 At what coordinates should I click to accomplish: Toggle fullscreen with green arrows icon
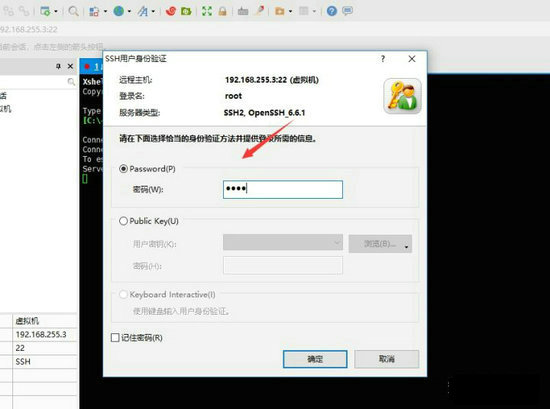click(x=207, y=11)
